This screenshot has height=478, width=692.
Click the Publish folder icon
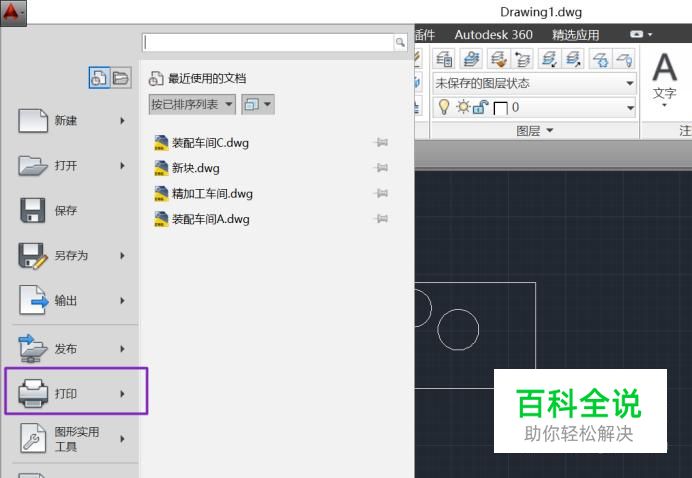coord(33,349)
